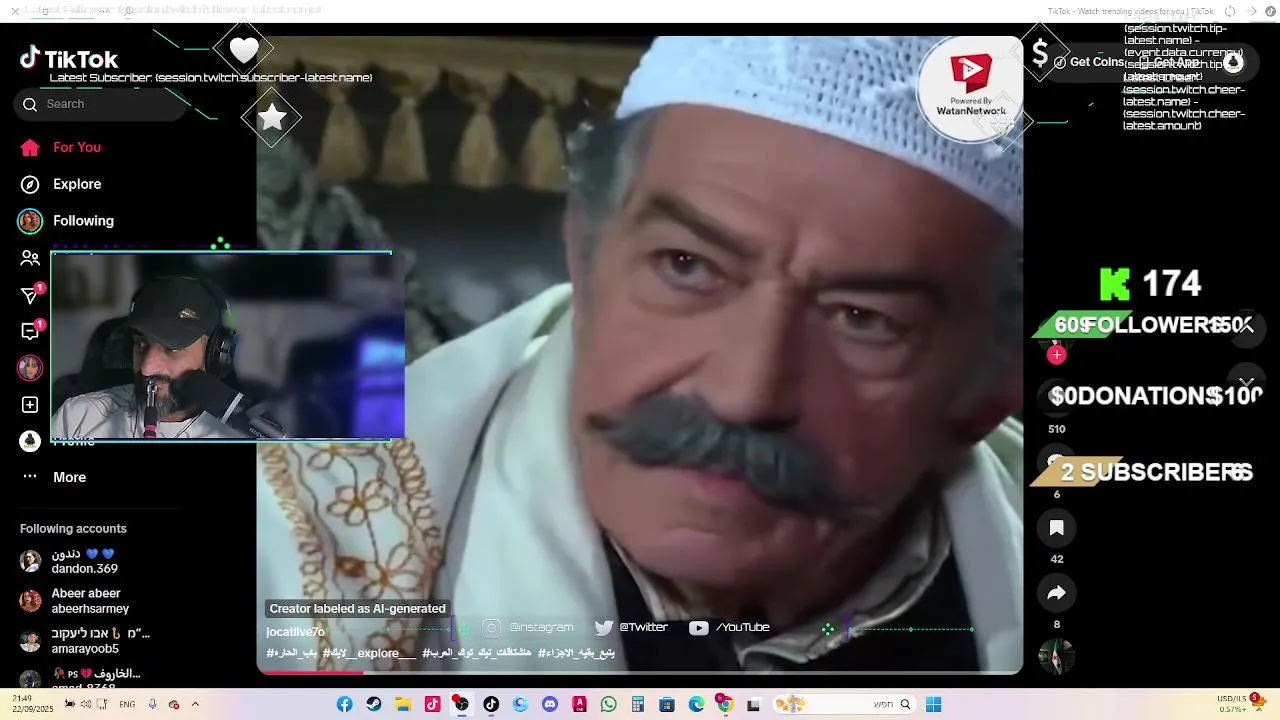Expand the system tray hidden icons chevron
This screenshot has height=720, width=1280.
[x=195, y=704]
